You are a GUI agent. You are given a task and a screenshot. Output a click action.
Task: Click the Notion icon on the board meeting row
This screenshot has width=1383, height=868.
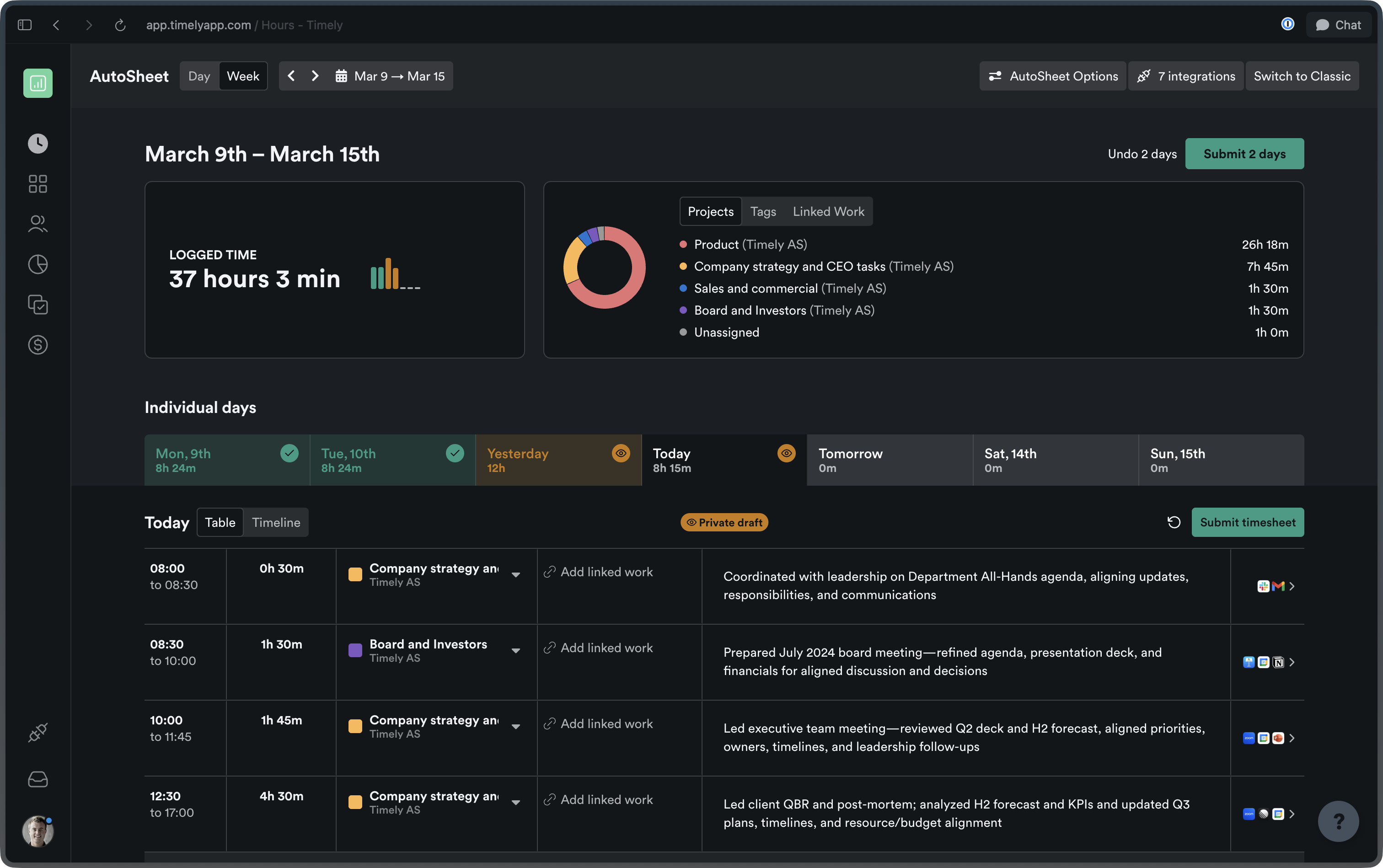[x=1278, y=662]
